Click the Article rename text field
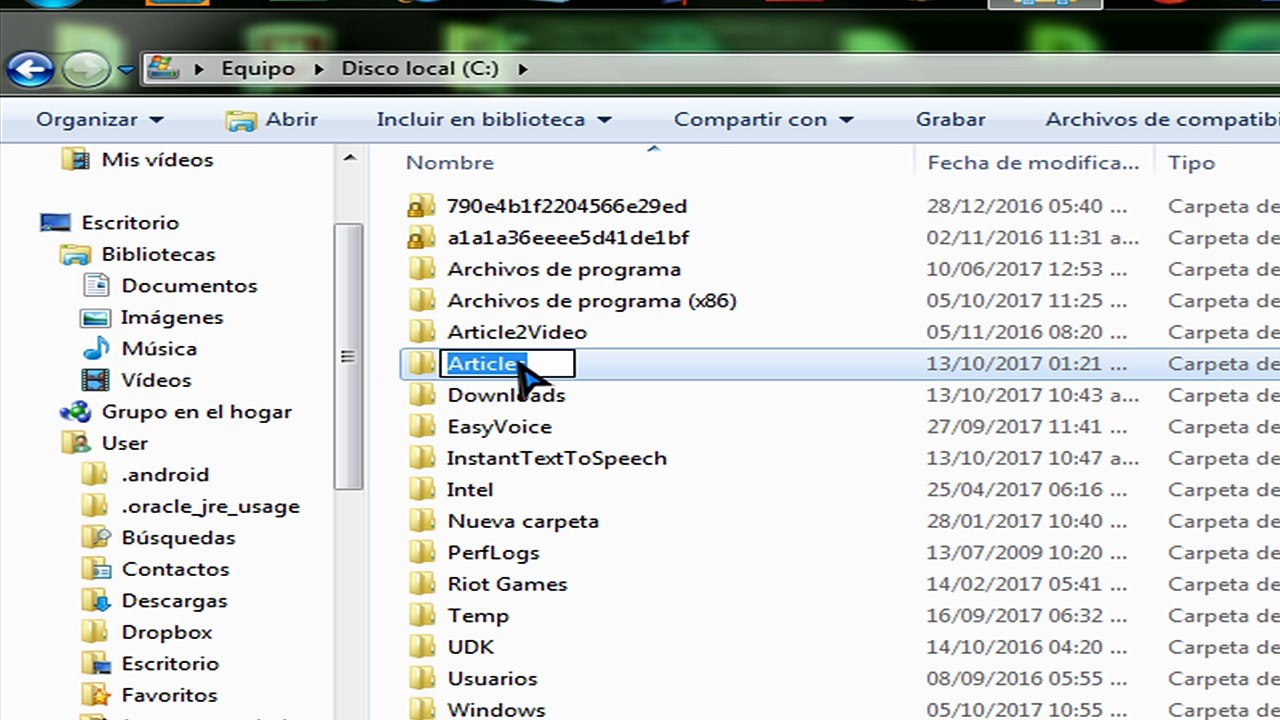Image resolution: width=1280 pixels, height=720 pixels. pos(508,364)
